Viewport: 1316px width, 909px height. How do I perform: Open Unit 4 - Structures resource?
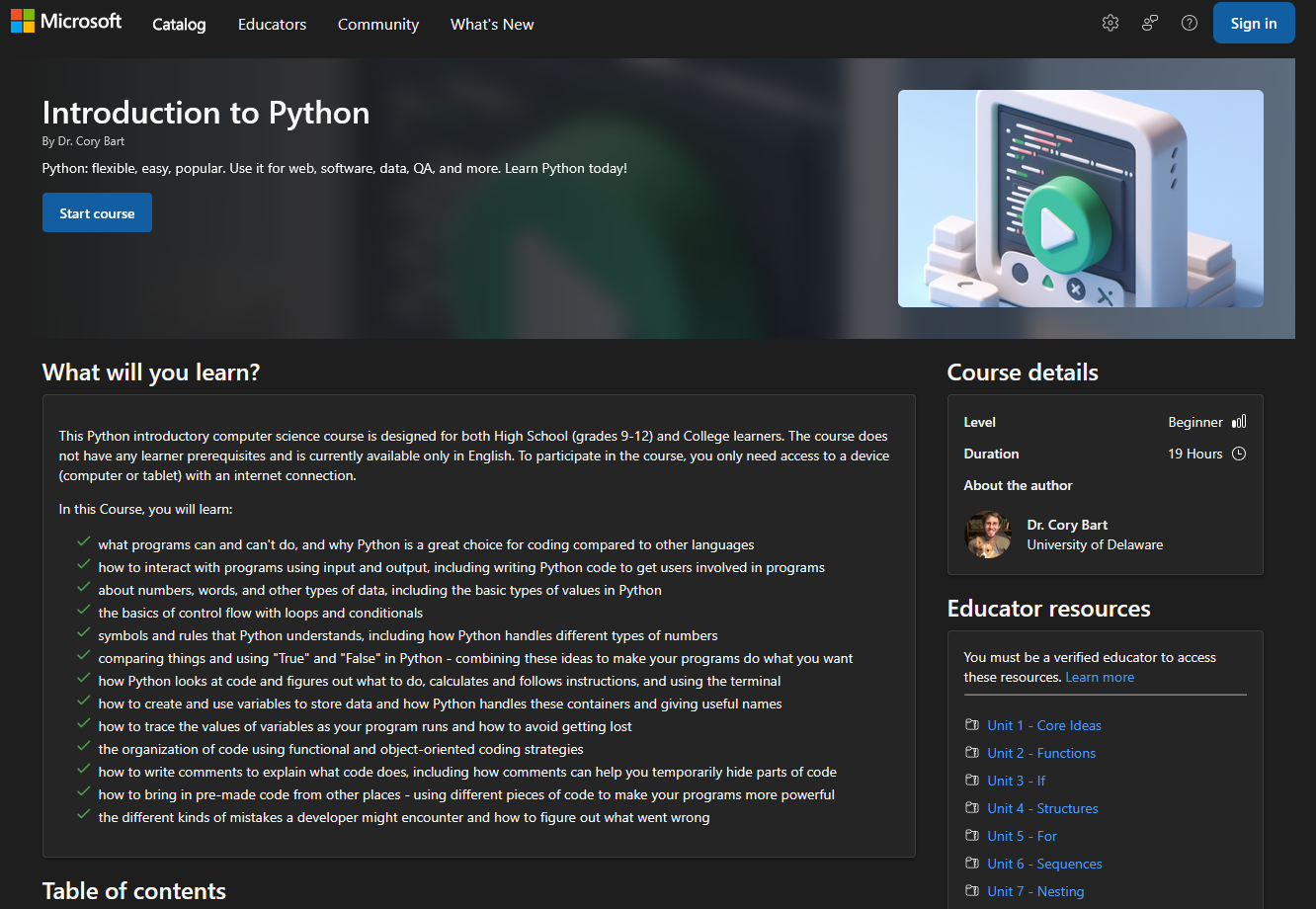(x=1042, y=808)
